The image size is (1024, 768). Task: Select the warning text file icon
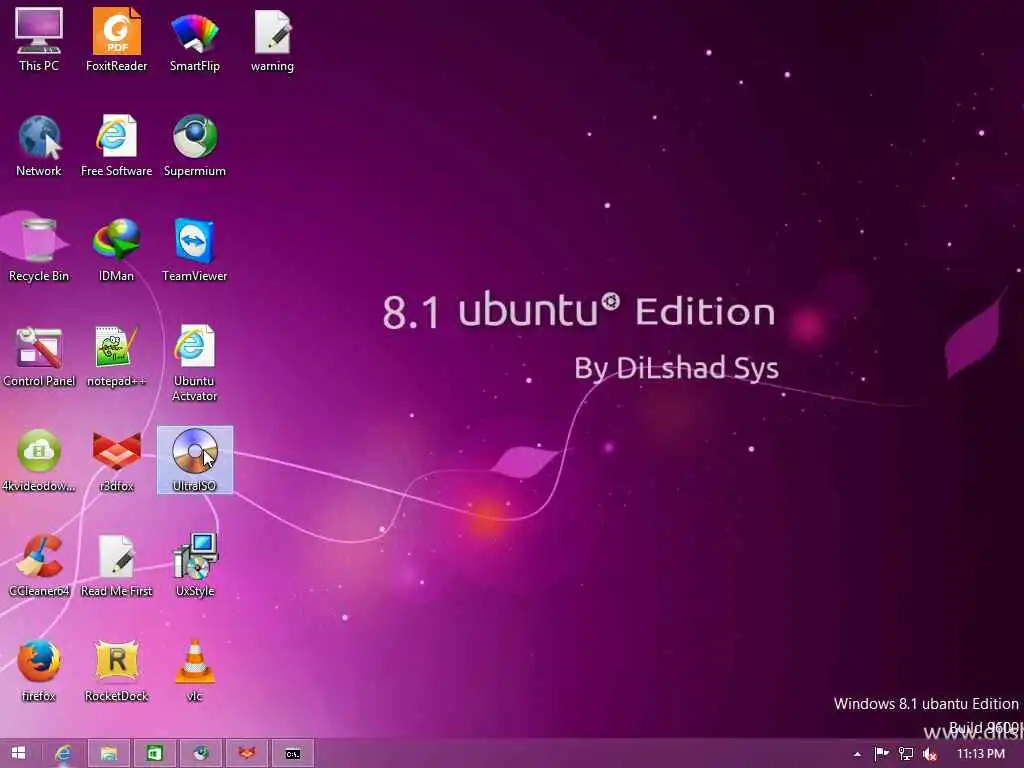[272, 39]
